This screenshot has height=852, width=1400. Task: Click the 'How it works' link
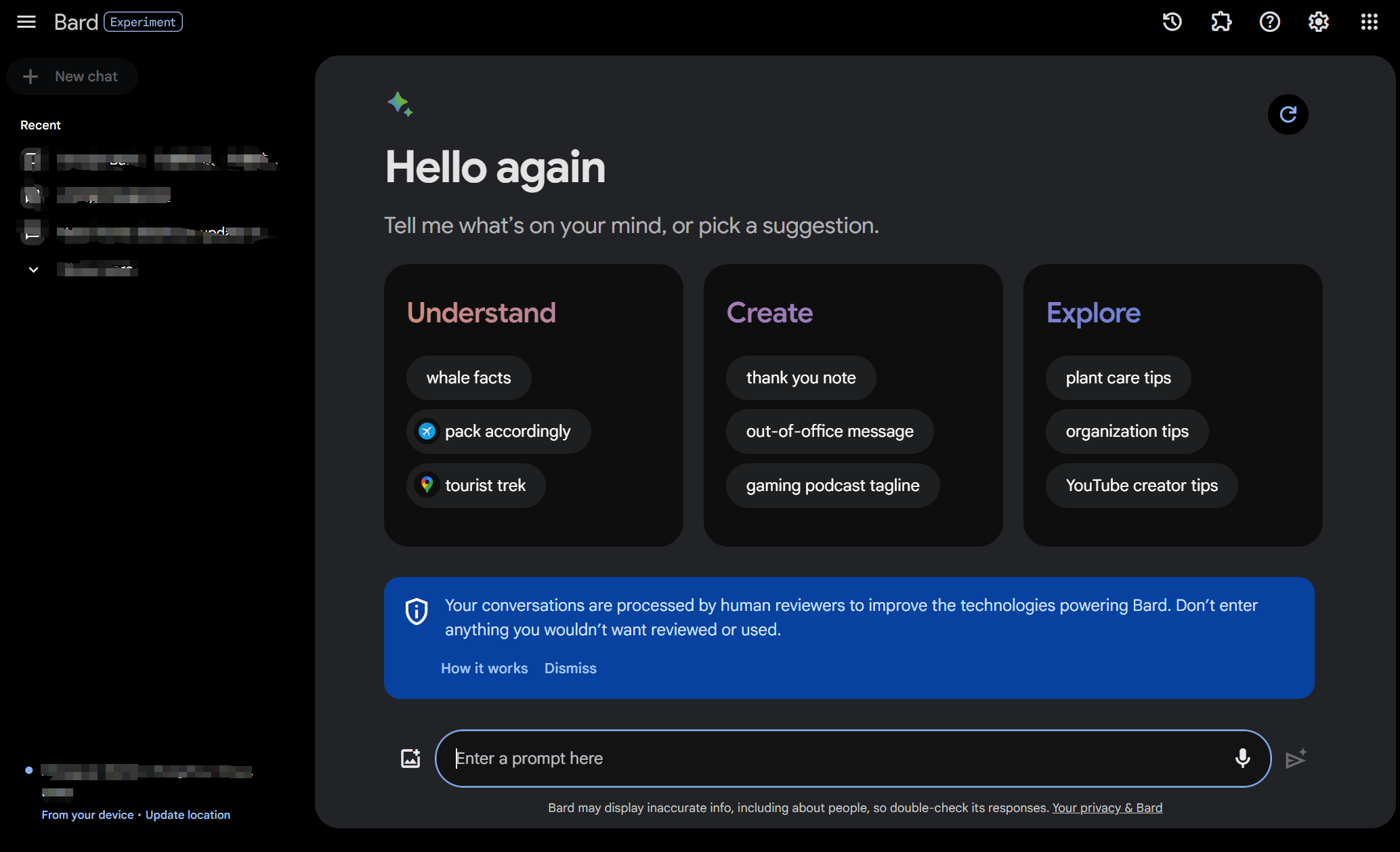point(484,668)
